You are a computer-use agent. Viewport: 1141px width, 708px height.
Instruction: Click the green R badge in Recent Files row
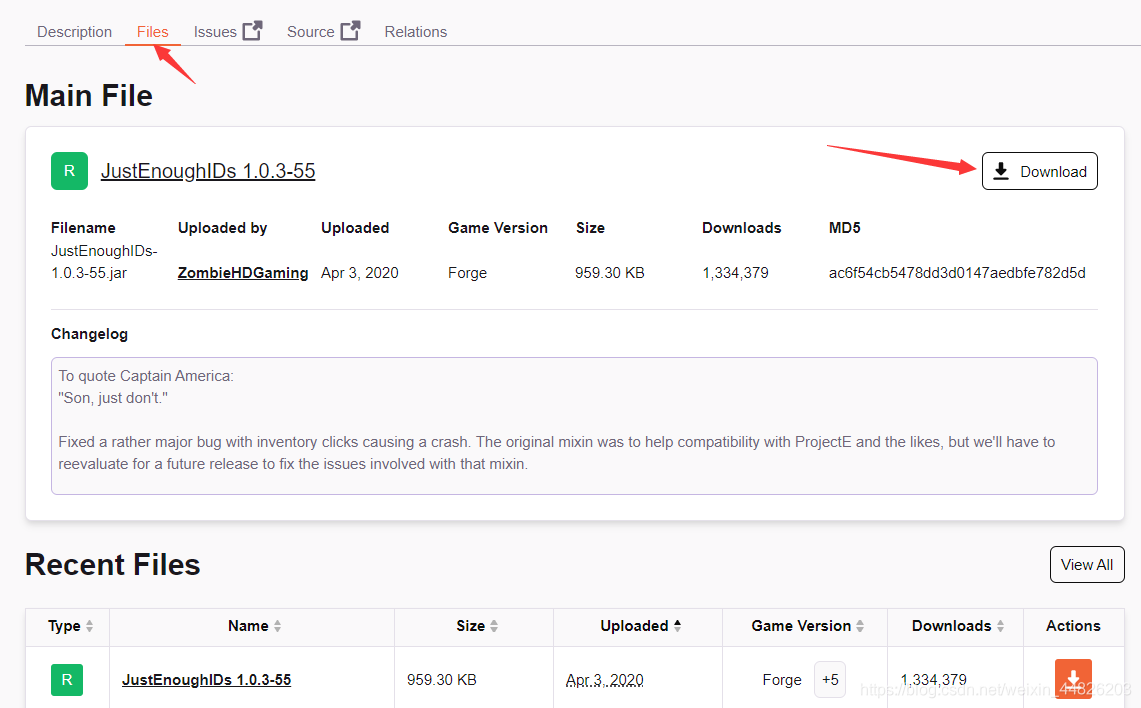67,680
